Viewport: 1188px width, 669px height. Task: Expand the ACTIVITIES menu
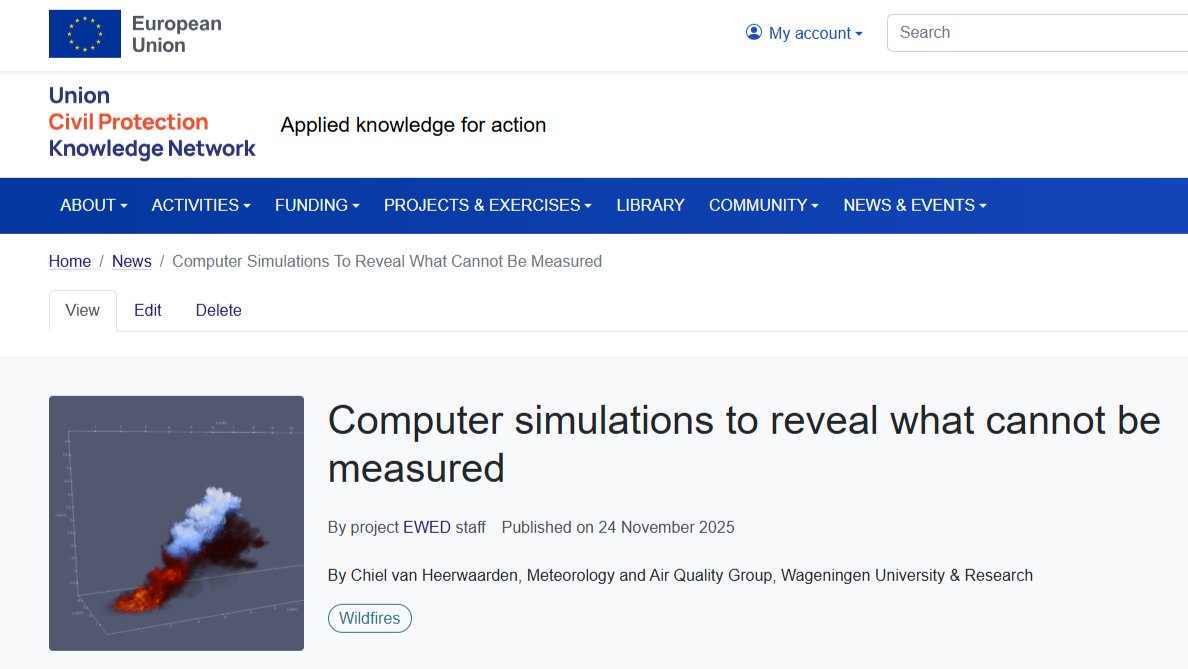[x=201, y=205]
